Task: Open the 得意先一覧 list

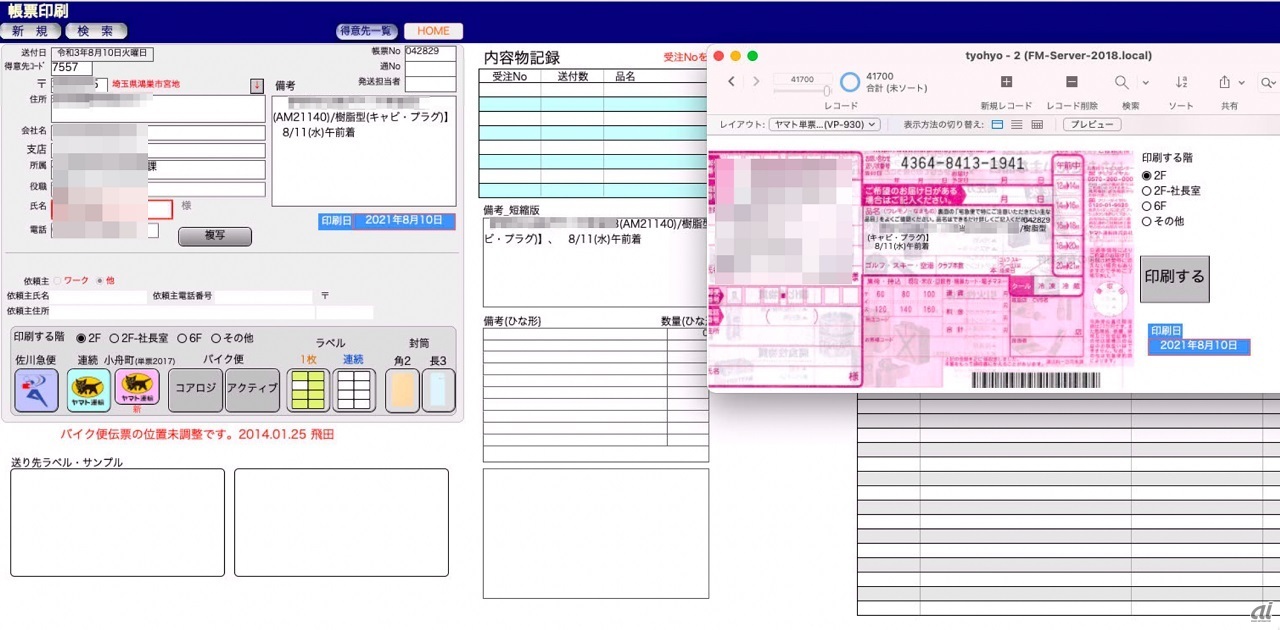Action: tap(368, 31)
